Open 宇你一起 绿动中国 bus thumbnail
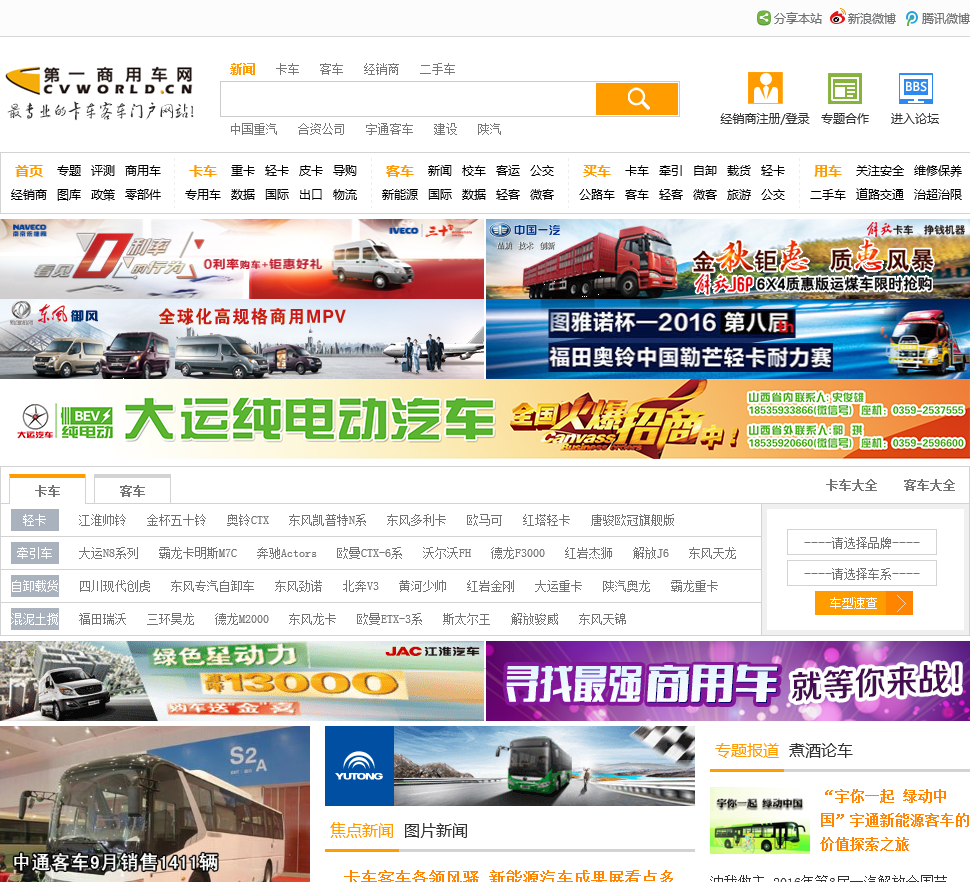Image resolution: width=970 pixels, height=882 pixels. pos(760,820)
